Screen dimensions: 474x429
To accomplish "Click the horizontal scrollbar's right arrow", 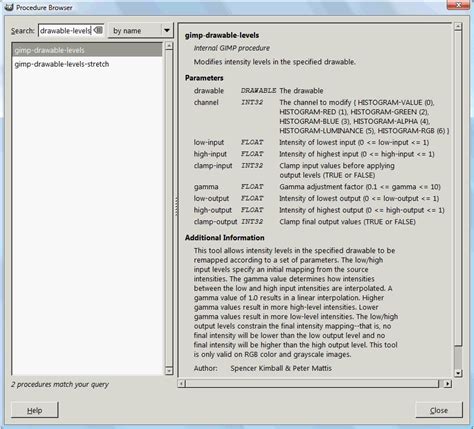I will click(x=448, y=384).
